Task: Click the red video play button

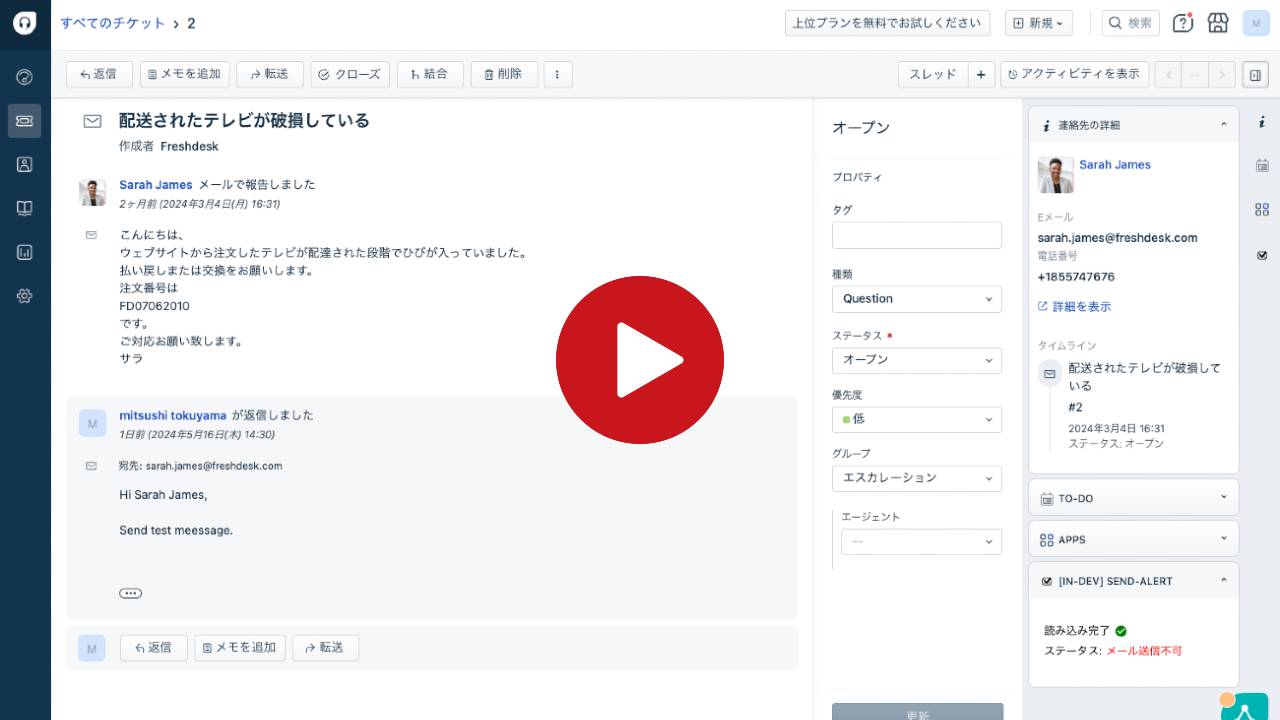Action: click(x=640, y=360)
